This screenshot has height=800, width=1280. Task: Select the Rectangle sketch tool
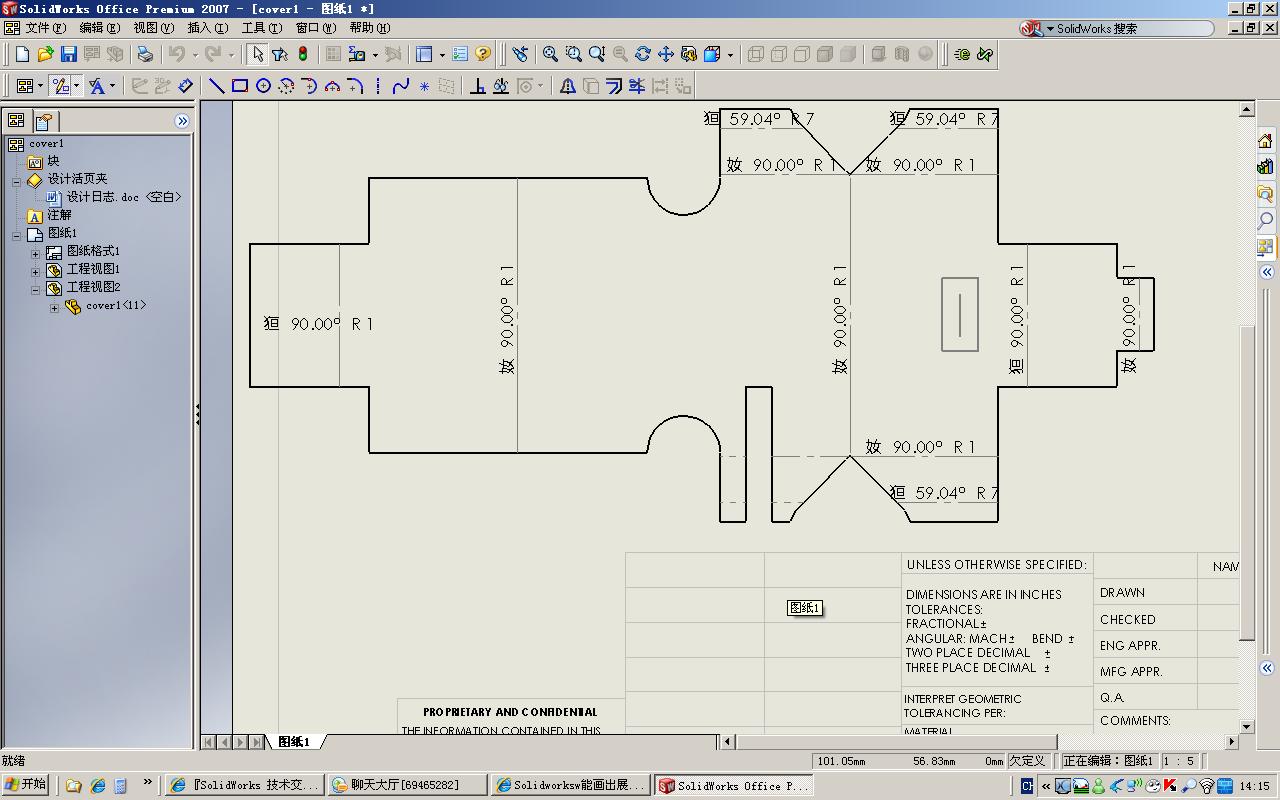tap(240, 86)
